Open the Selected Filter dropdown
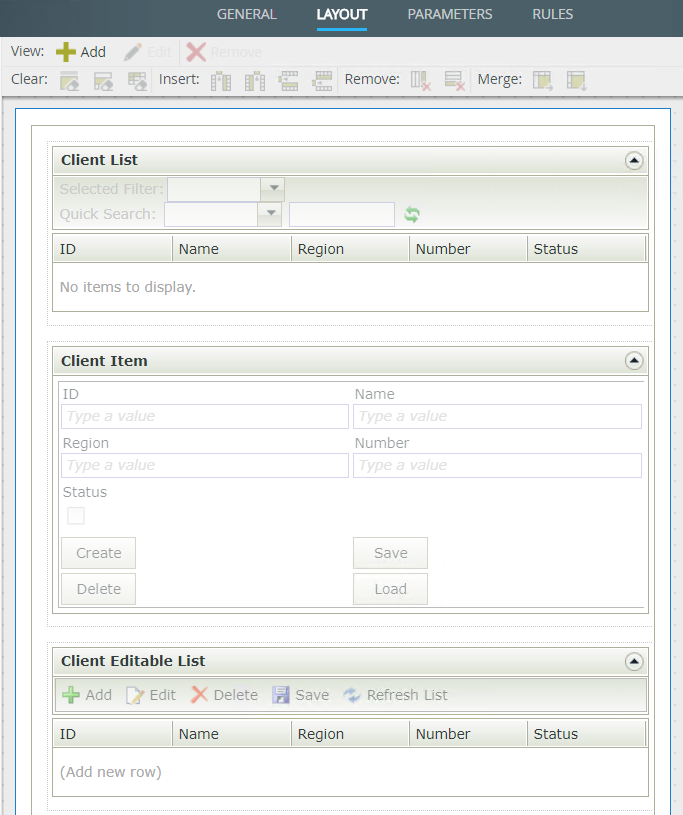Viewport: 683px width, 815px height. (271, 189)
